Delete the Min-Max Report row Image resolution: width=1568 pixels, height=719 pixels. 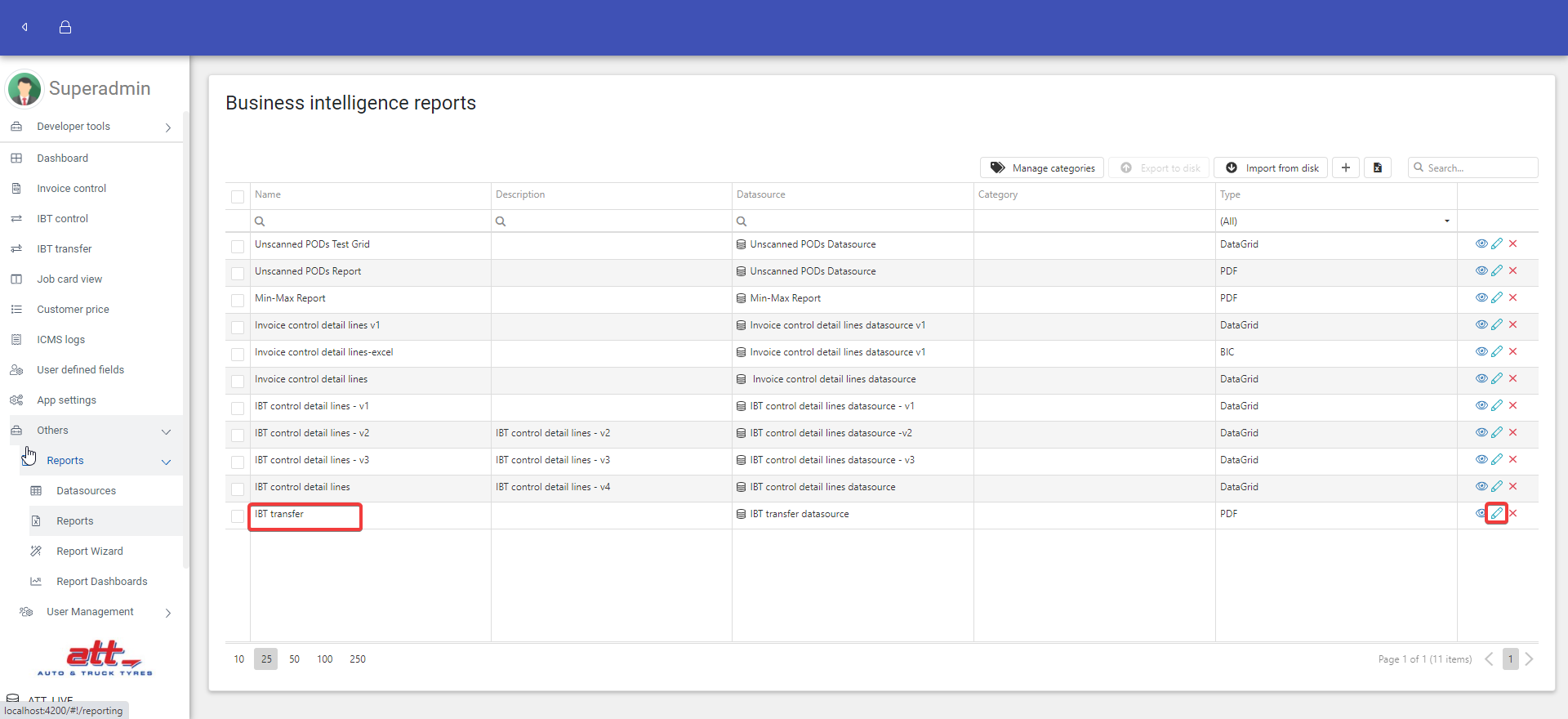(1512, 297)
